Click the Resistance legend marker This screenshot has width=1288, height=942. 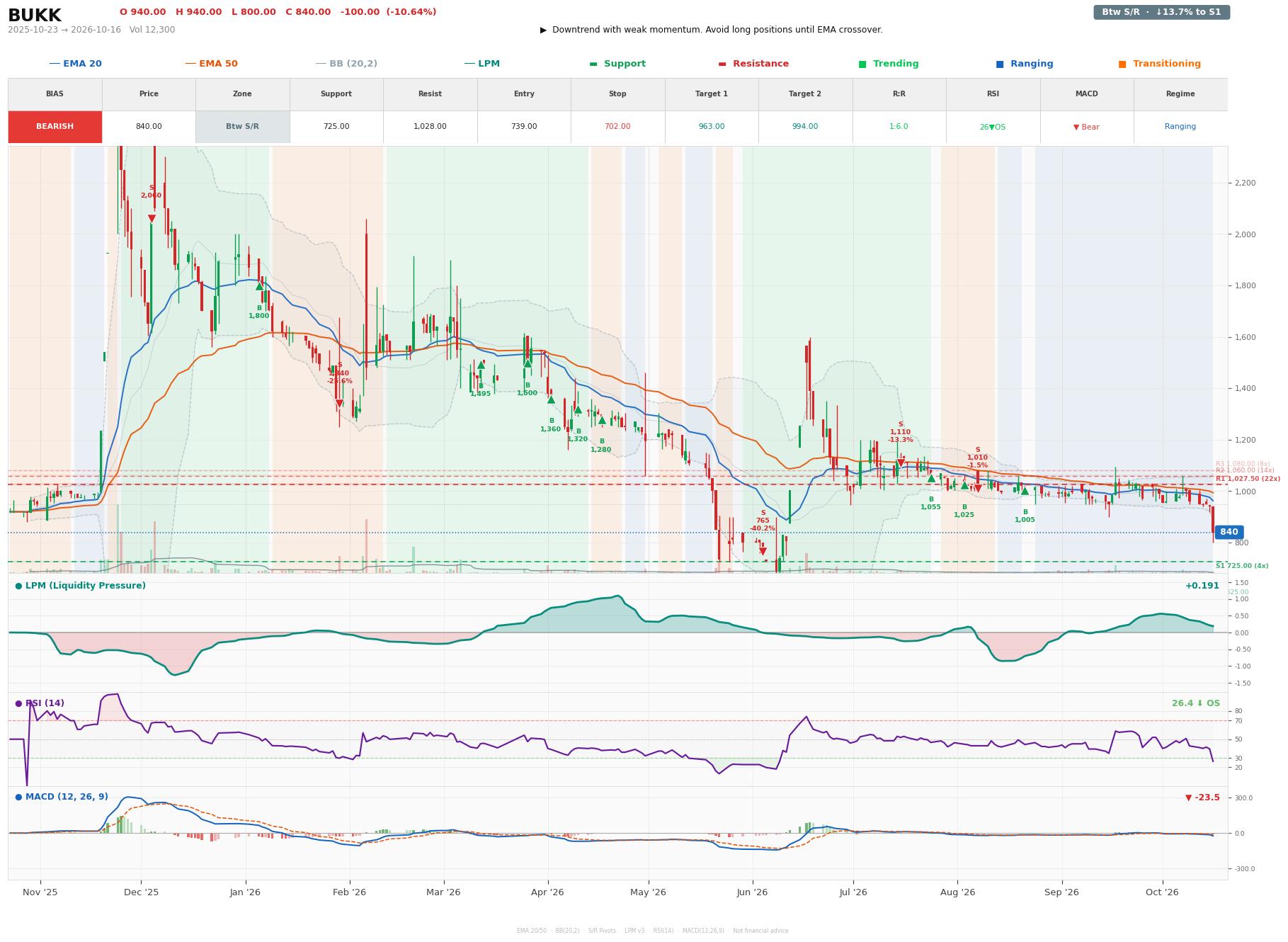[x=722, y=64]
